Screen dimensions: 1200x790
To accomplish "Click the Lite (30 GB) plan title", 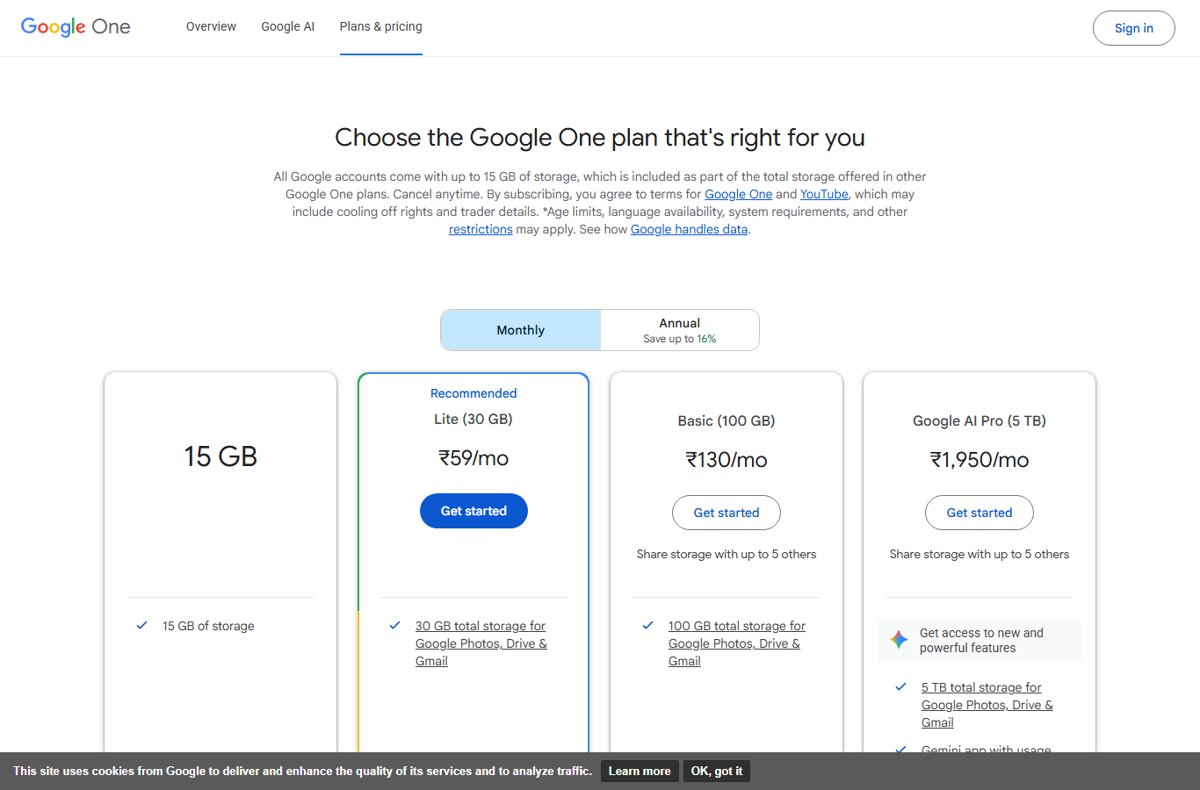I will tap(474, 419).
